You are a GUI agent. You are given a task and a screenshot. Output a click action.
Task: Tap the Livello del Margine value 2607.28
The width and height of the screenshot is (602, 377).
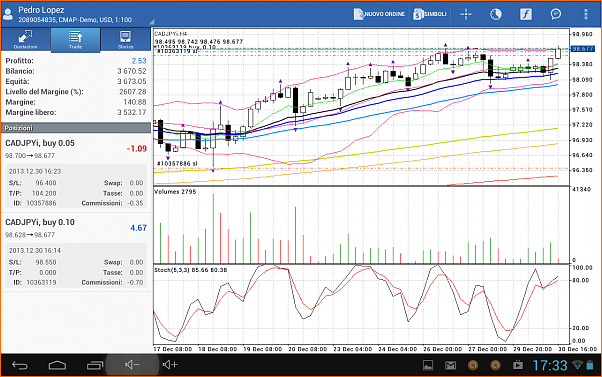(x=133, y=92)
